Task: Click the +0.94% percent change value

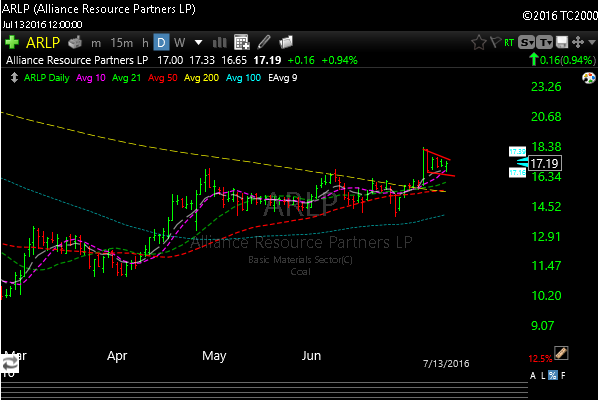Action: [x=339, y=60]
